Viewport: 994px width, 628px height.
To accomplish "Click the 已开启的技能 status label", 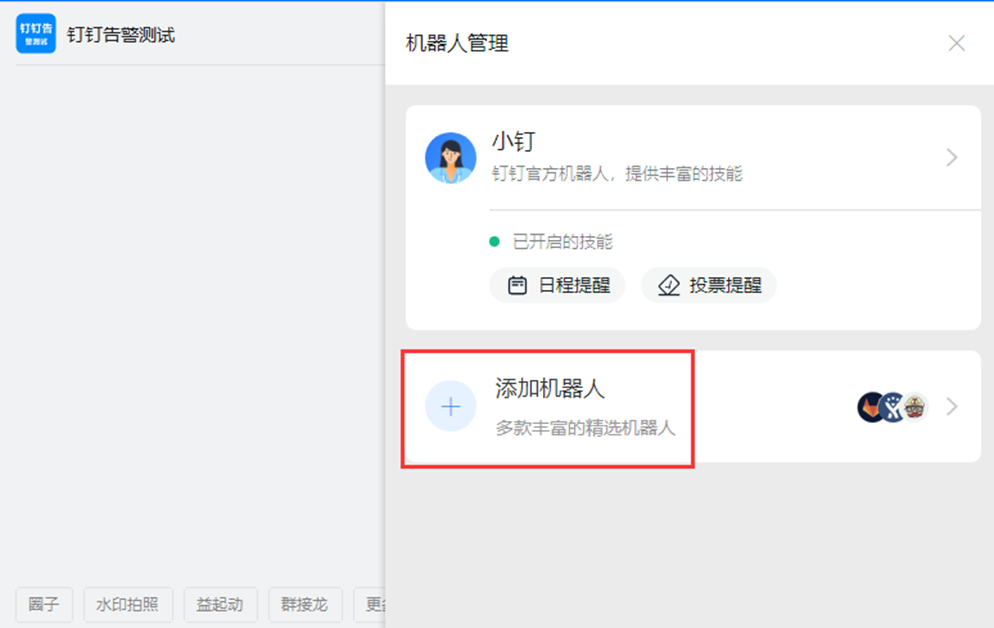I will tap(563, 241).
